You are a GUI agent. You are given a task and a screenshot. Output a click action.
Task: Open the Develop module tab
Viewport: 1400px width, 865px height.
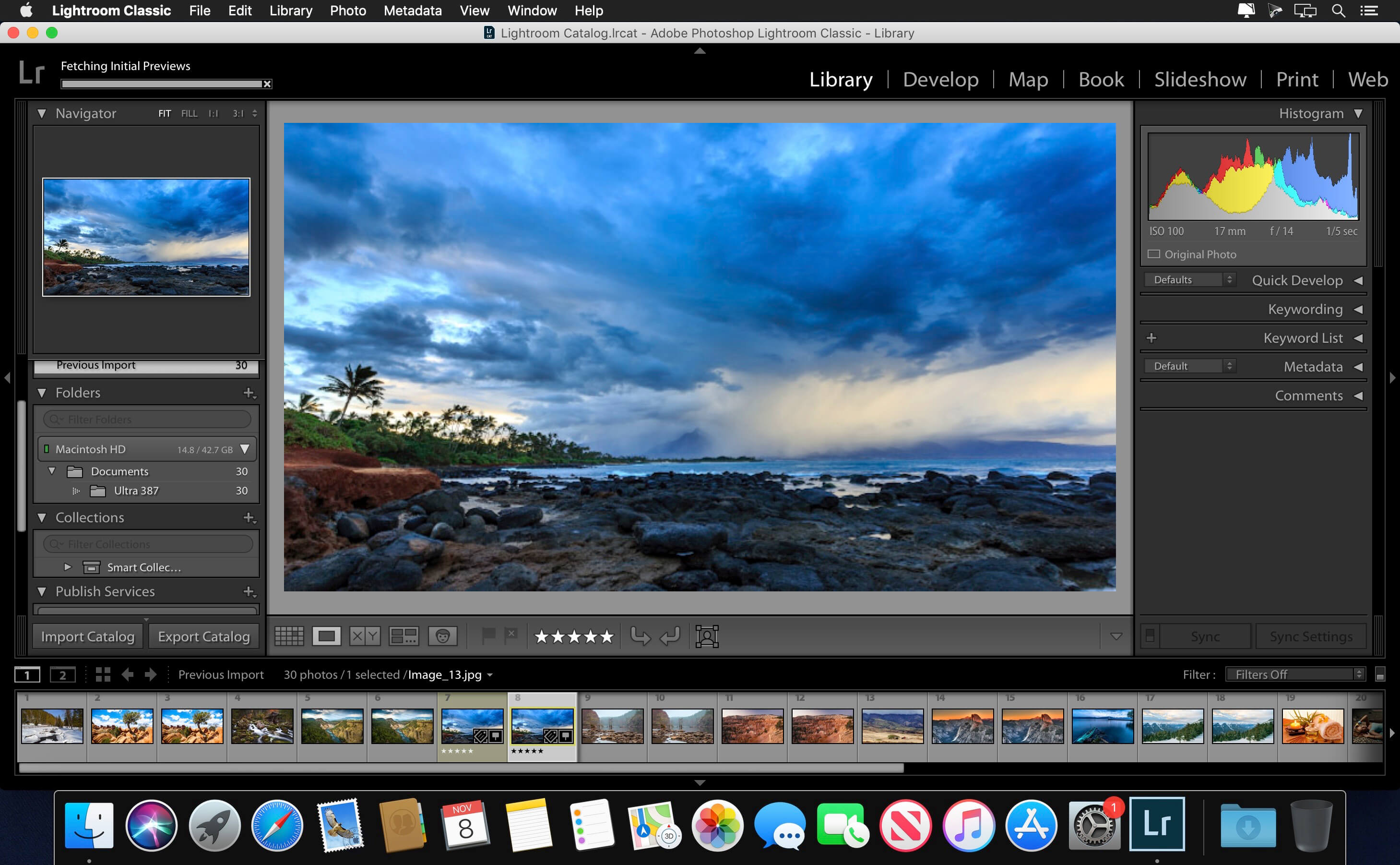point(939,79)
